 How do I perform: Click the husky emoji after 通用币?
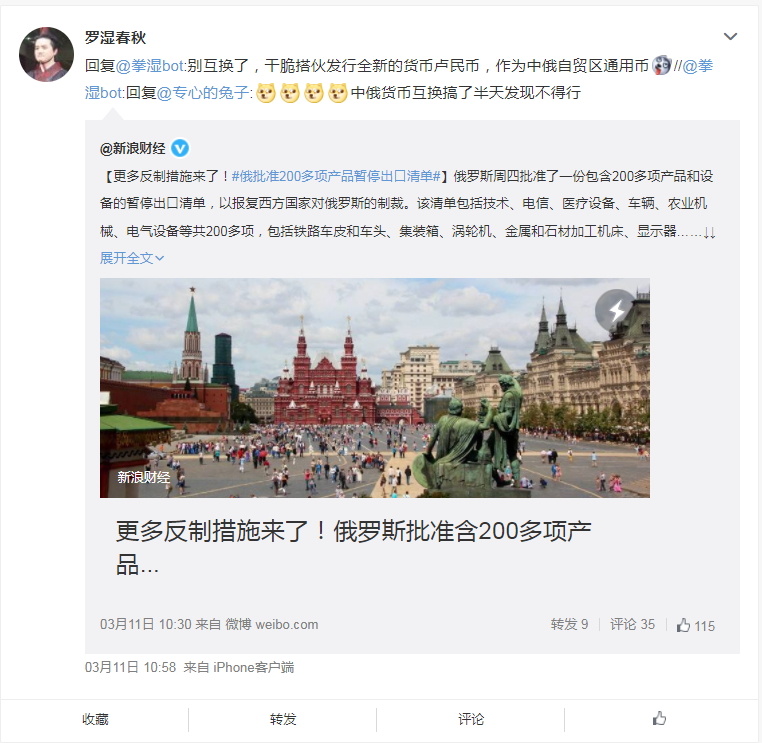661,65
